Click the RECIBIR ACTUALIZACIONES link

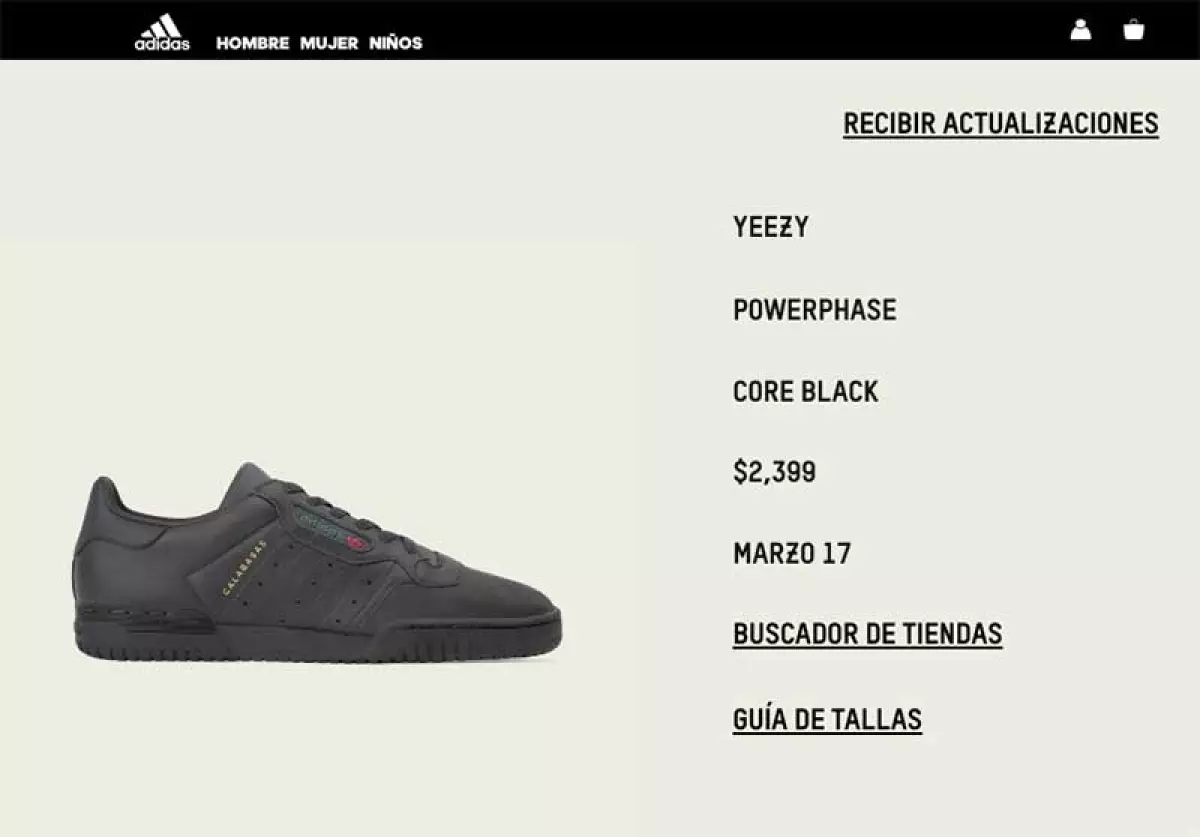[1001, 124]
